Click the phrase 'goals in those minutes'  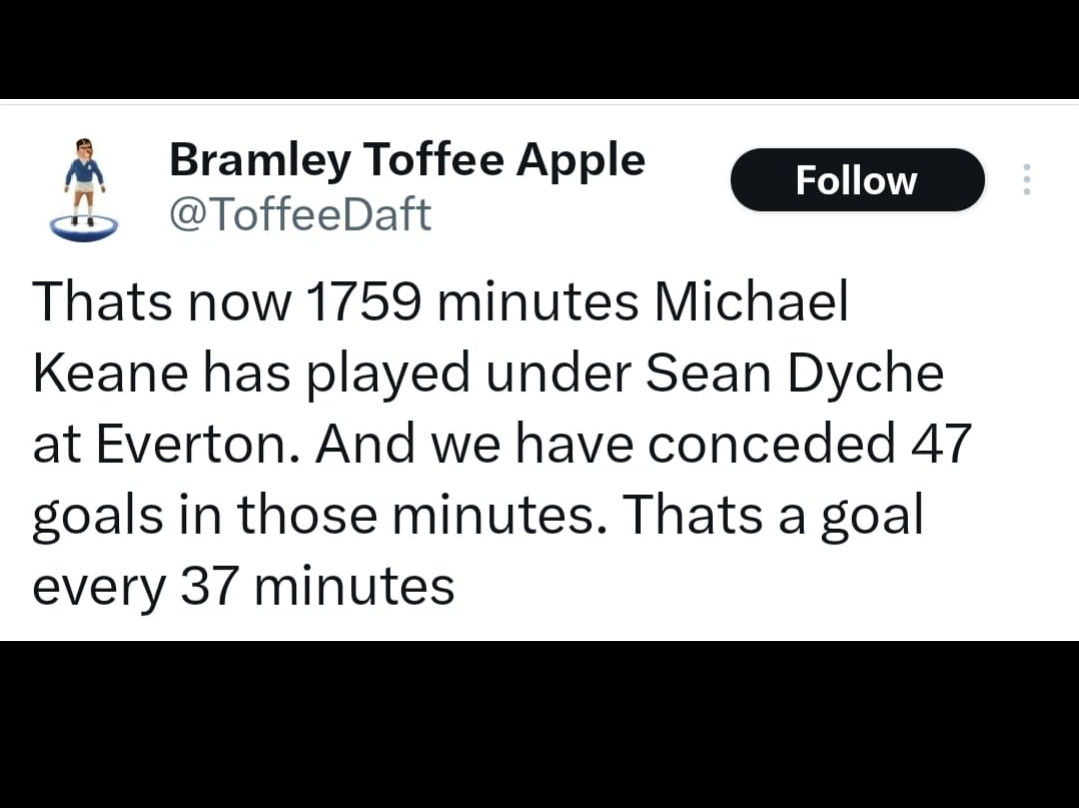[x=317, y=515]
